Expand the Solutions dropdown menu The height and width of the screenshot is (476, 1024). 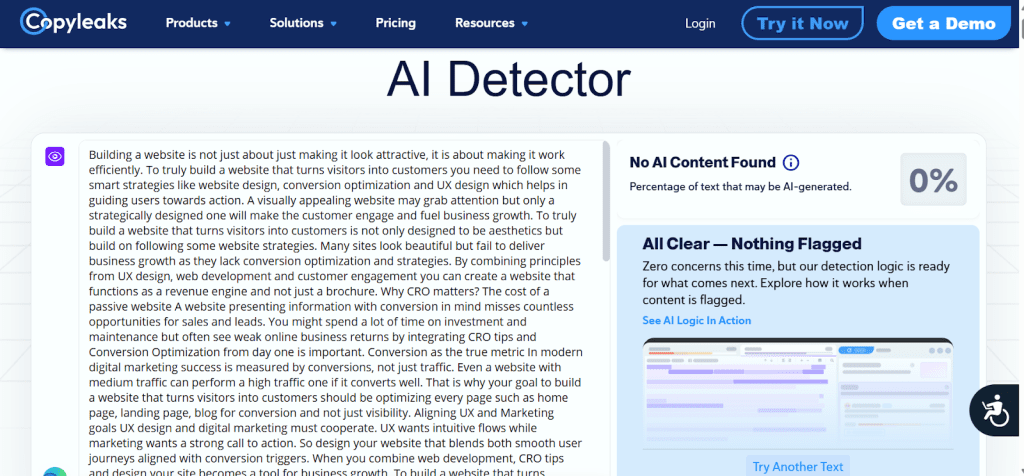[303, 23]
